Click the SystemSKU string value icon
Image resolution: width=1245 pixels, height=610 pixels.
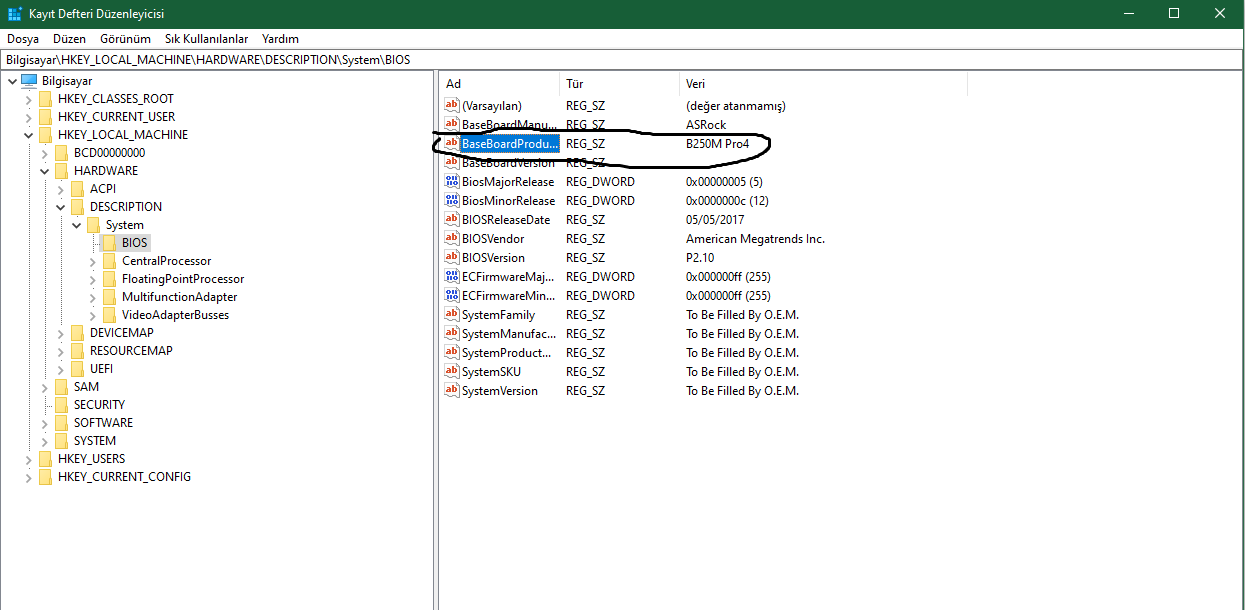coord(452,372)
